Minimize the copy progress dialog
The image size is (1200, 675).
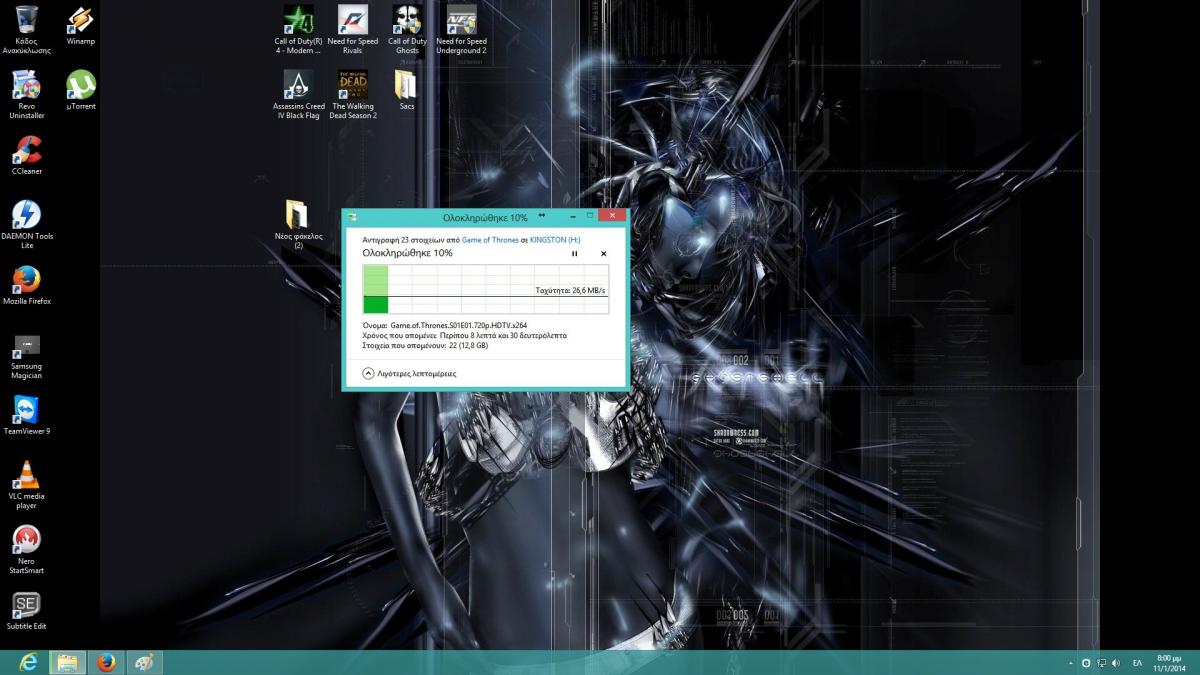573,215
